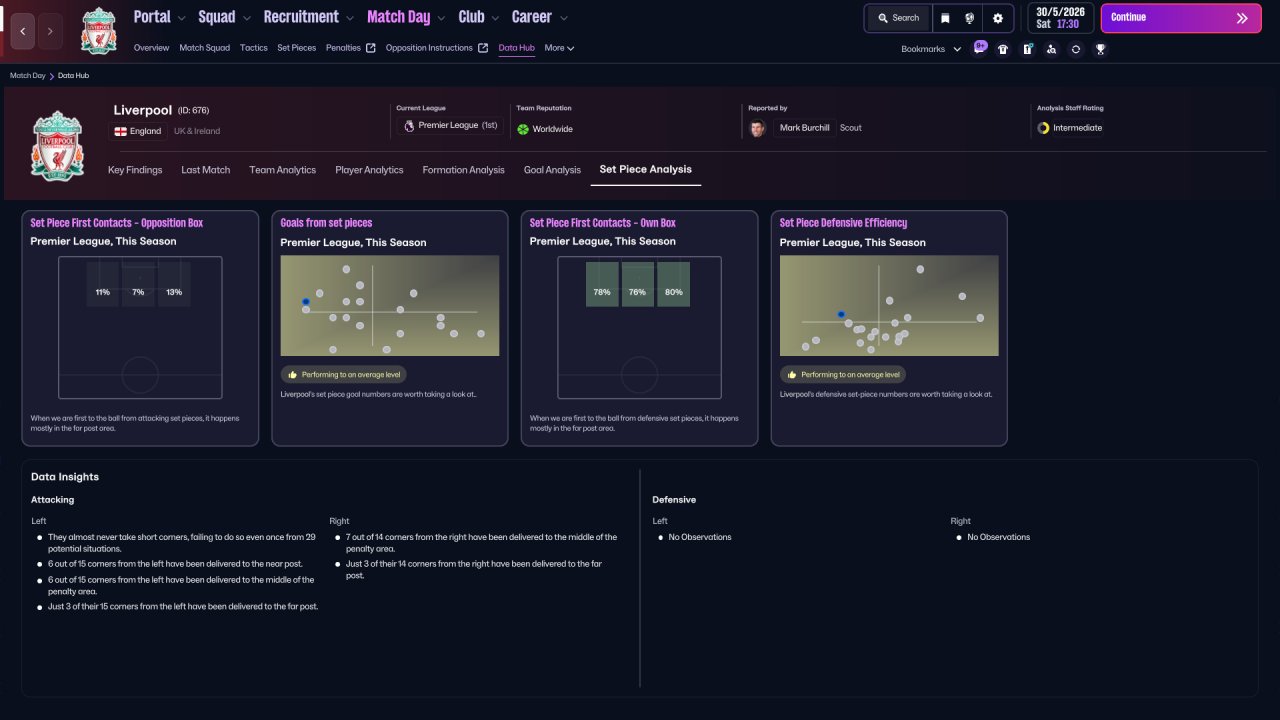This screenshot has width=1280, height=720.
Task: Click the Intermediate rating ring icon
Action: pos(1043,128)
